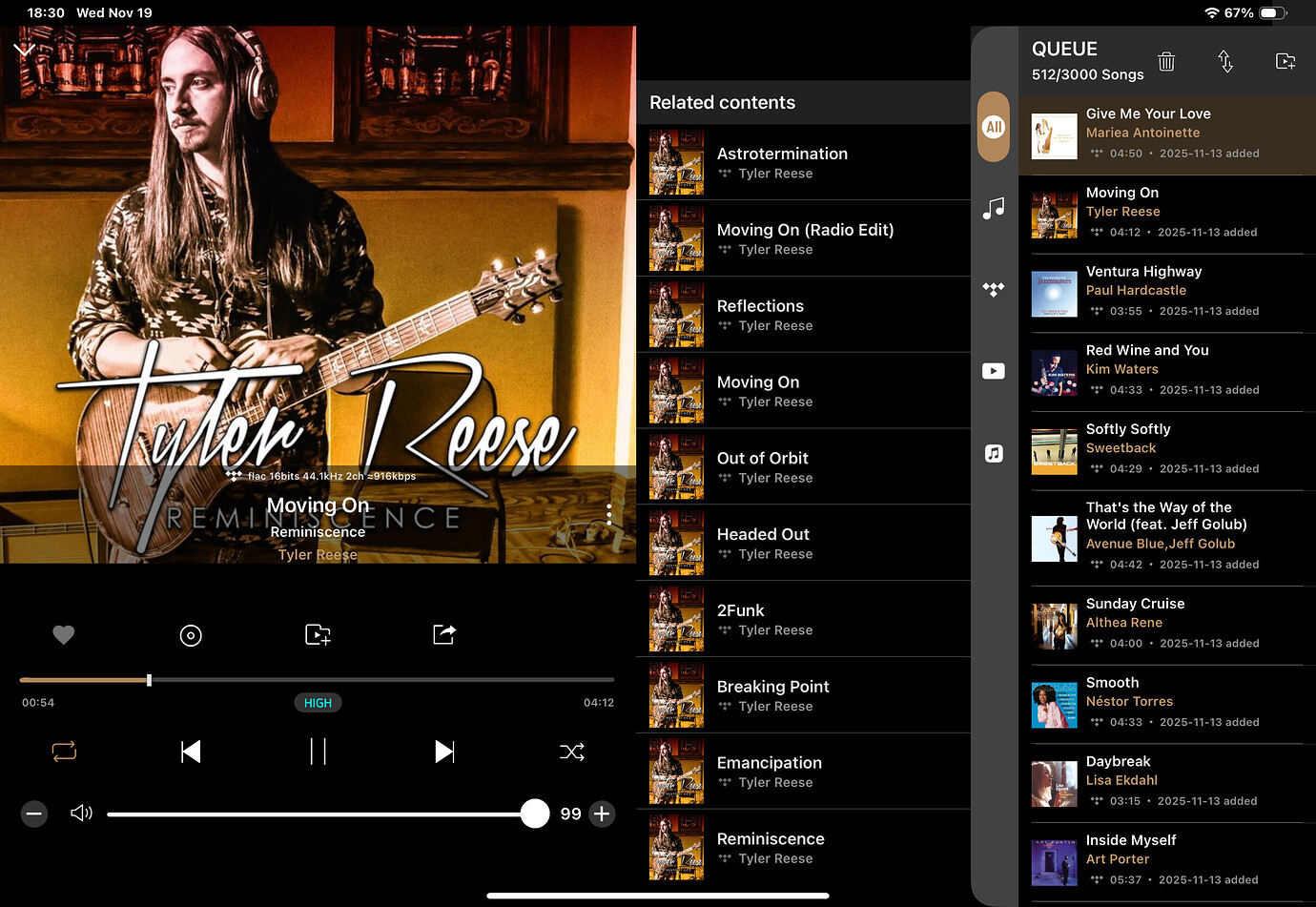Filter queue by TIDAL source
Image resolution: width=1316 pixels, height=907 pixels.
click(x=994, y=289)
